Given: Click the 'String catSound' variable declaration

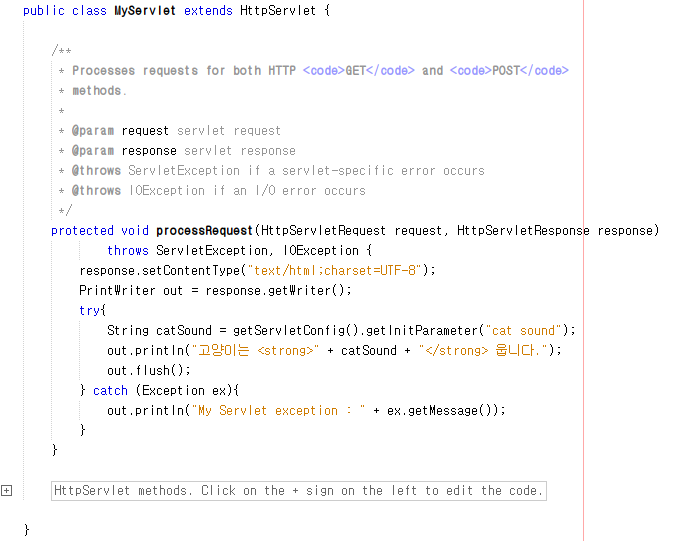Looking at the screenshot, I should tap(160, 331).
